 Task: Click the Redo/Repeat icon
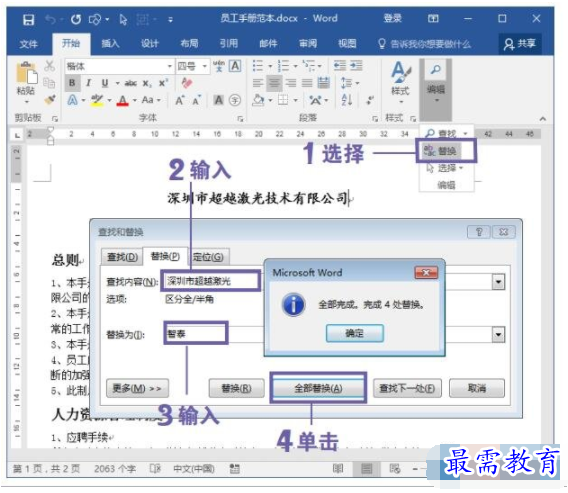(76, 19)
